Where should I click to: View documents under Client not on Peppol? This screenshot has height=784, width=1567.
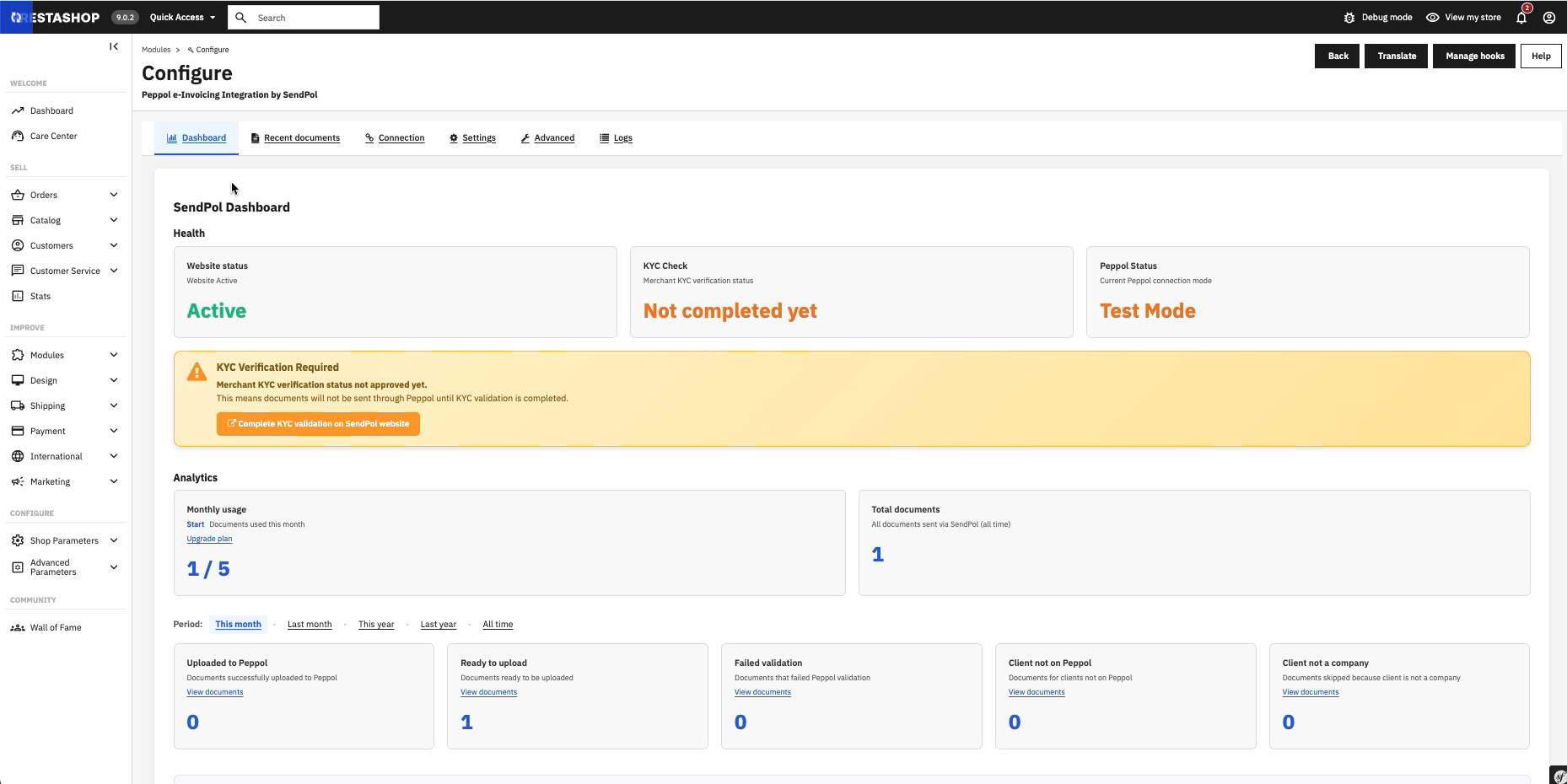[1037, 692]
